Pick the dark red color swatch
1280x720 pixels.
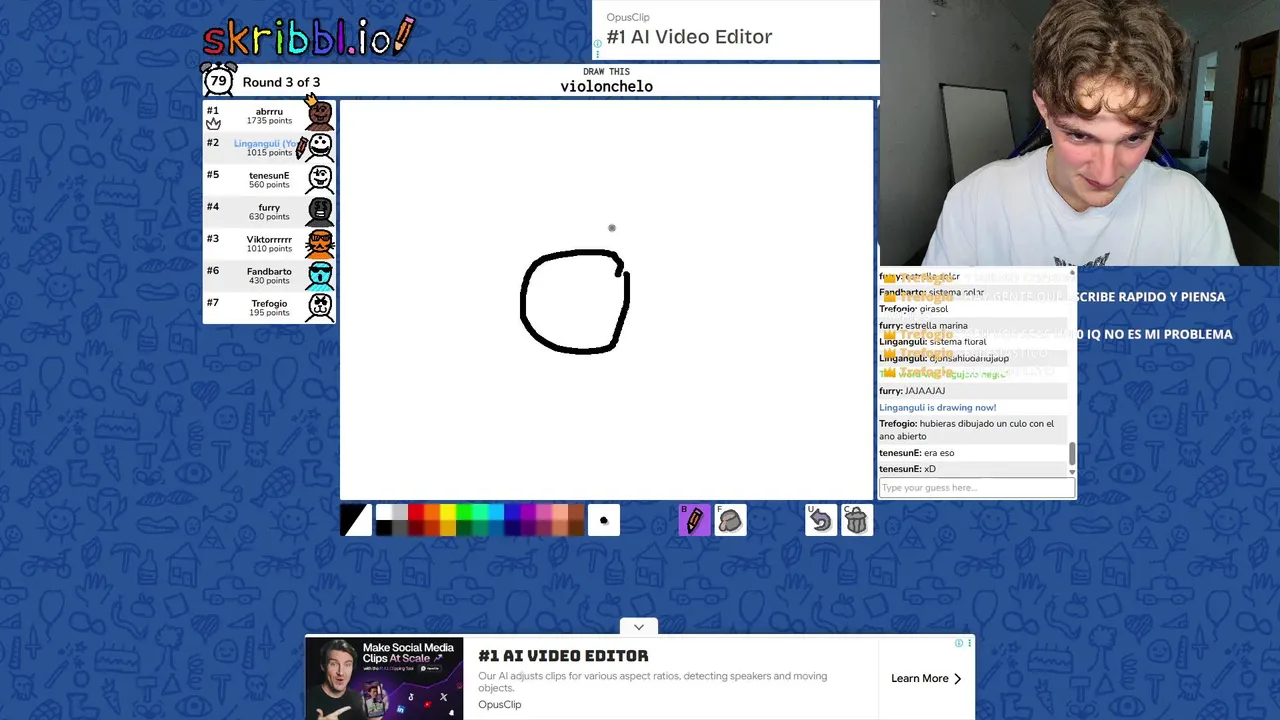[x=416, y=528]
